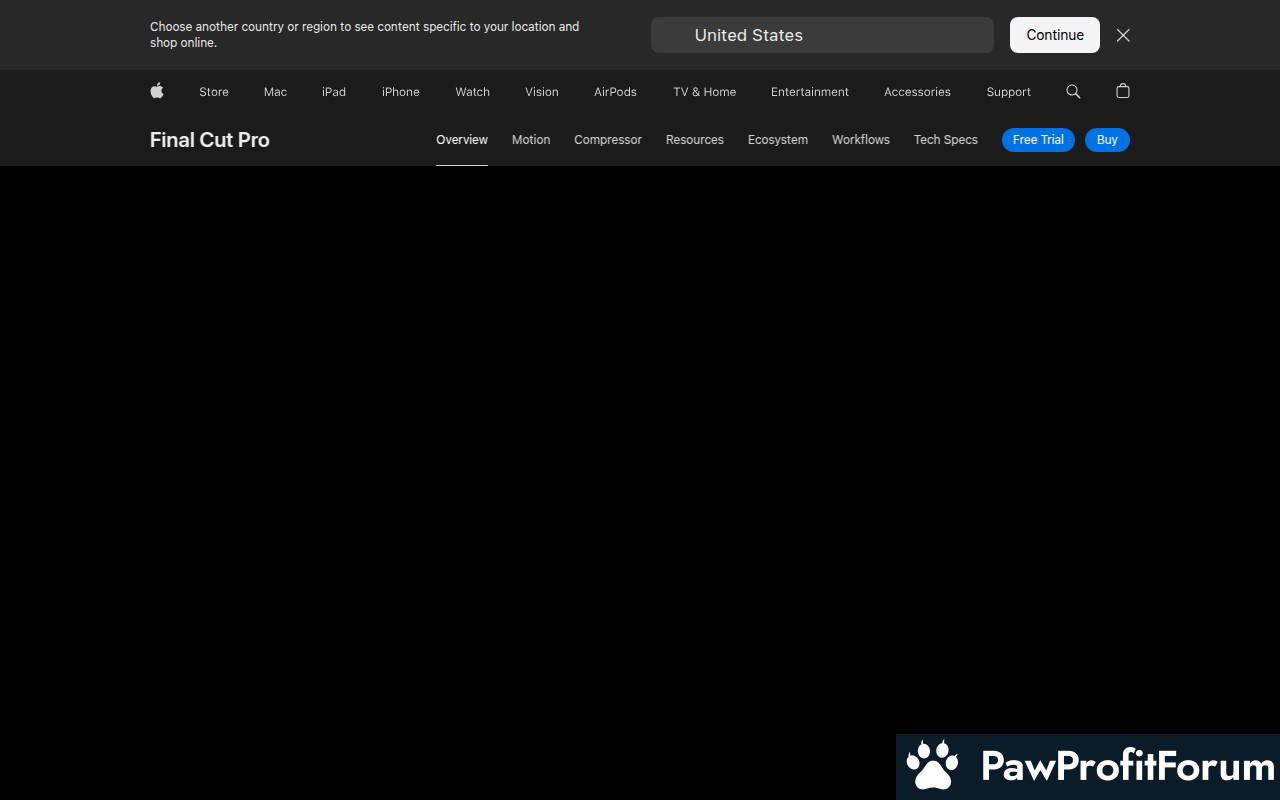The width and height of the screenshot is (1280, 800).
Task: Open the AirPods menu
Action: point(615,92)
